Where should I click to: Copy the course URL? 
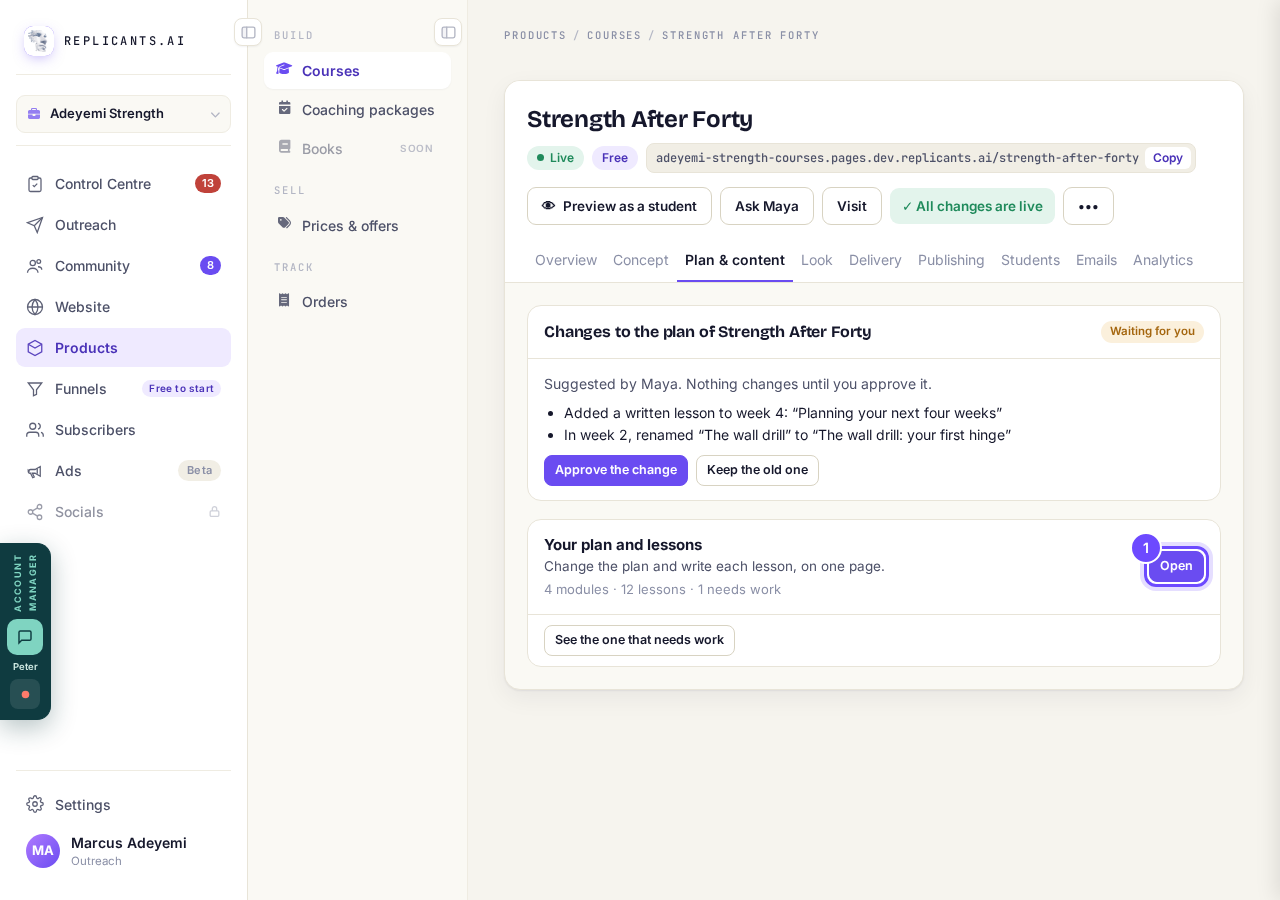pos(1168,158)
